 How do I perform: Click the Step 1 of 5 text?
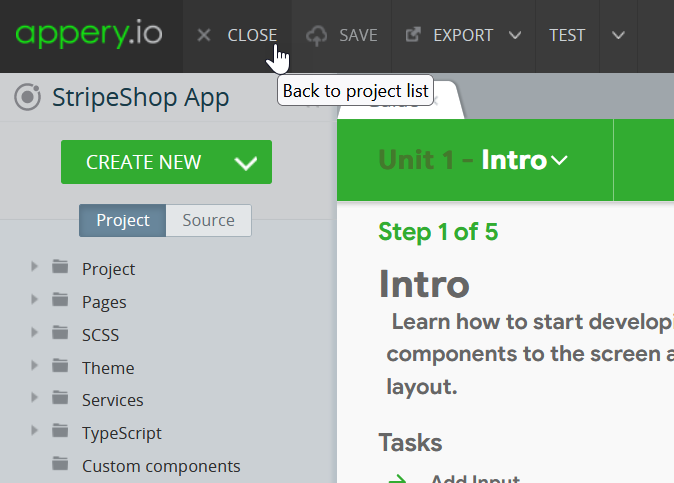(438, 232)
